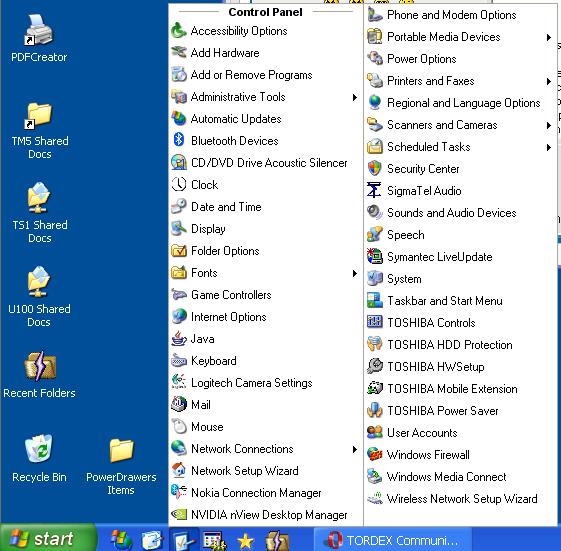This screenshot has height=551, width=561.
Task: Open Power Options
Action: 460,59
